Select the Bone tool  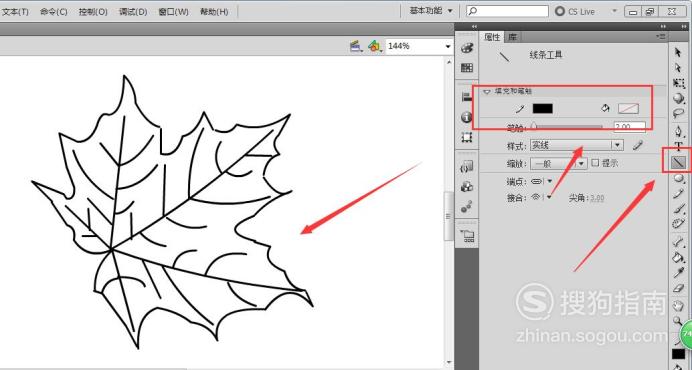(678, 242)
